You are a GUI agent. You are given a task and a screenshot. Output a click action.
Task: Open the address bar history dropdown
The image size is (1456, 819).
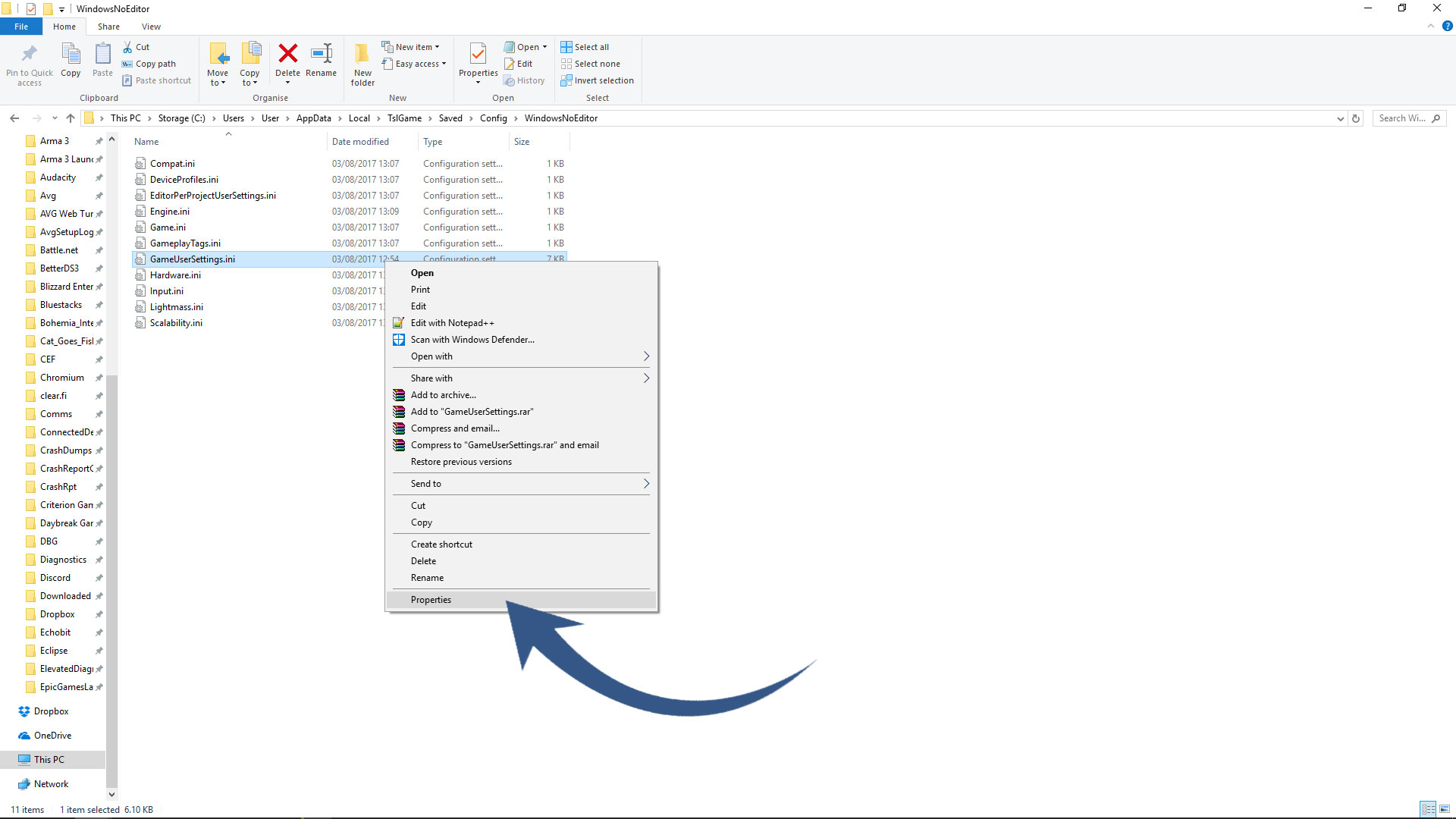point(1340,118)
